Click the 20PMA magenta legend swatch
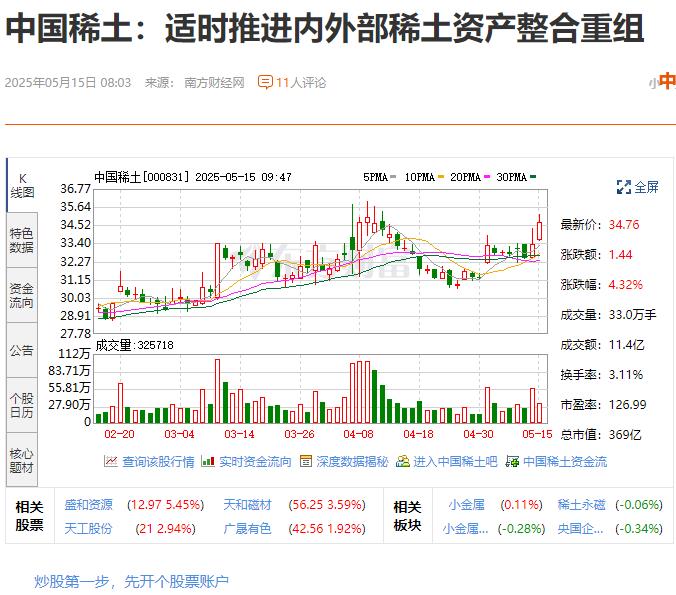Screen dimensions: 676x595 pyautogui.click(x=487, y=177)
